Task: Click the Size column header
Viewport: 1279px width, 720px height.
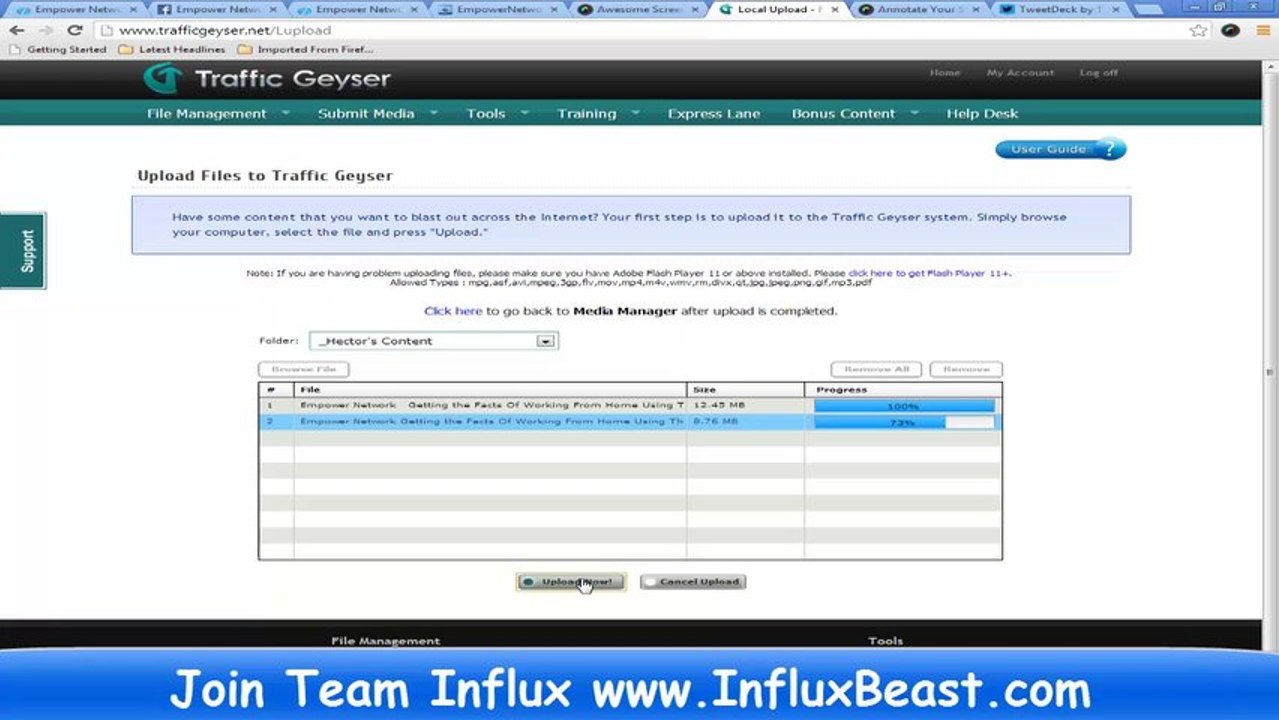Action: tap(745, 390)
